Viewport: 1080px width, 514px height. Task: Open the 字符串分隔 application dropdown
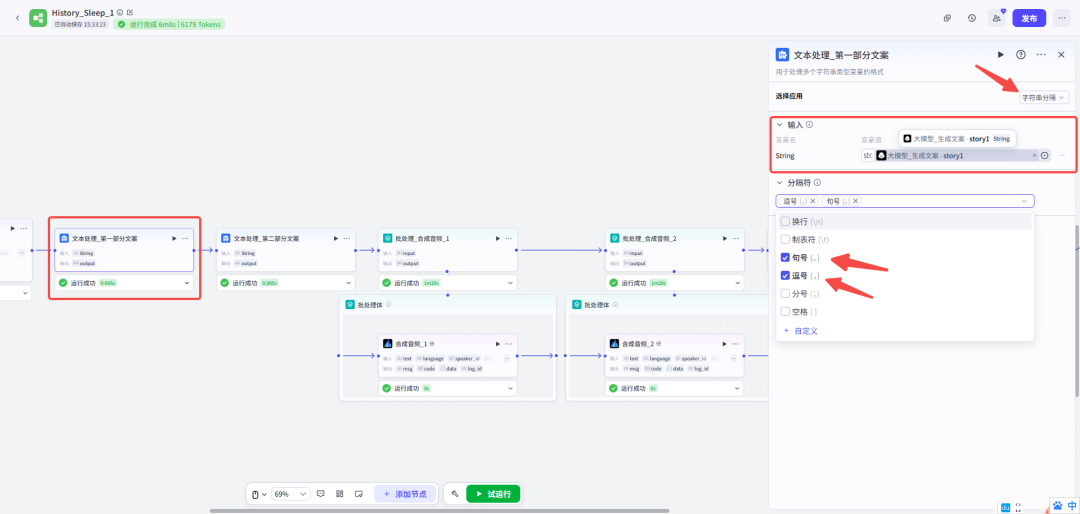pos(1043,98)
